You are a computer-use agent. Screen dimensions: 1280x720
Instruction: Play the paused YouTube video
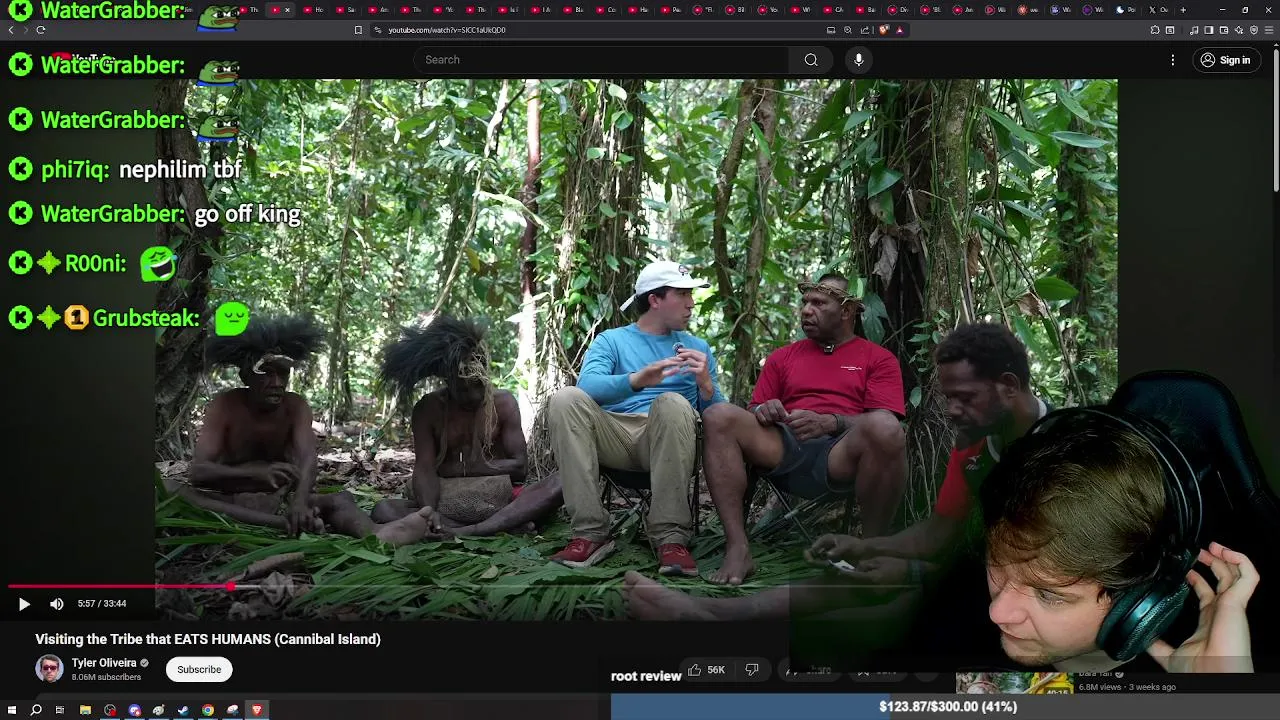24,604
